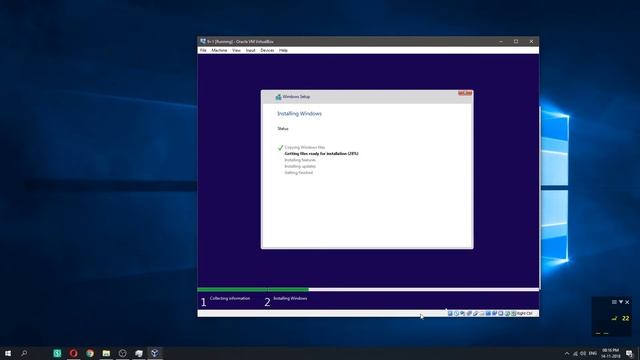The image size is (640, 360).
Task: Open the Input menu
Action: click(x=250, y=50)
